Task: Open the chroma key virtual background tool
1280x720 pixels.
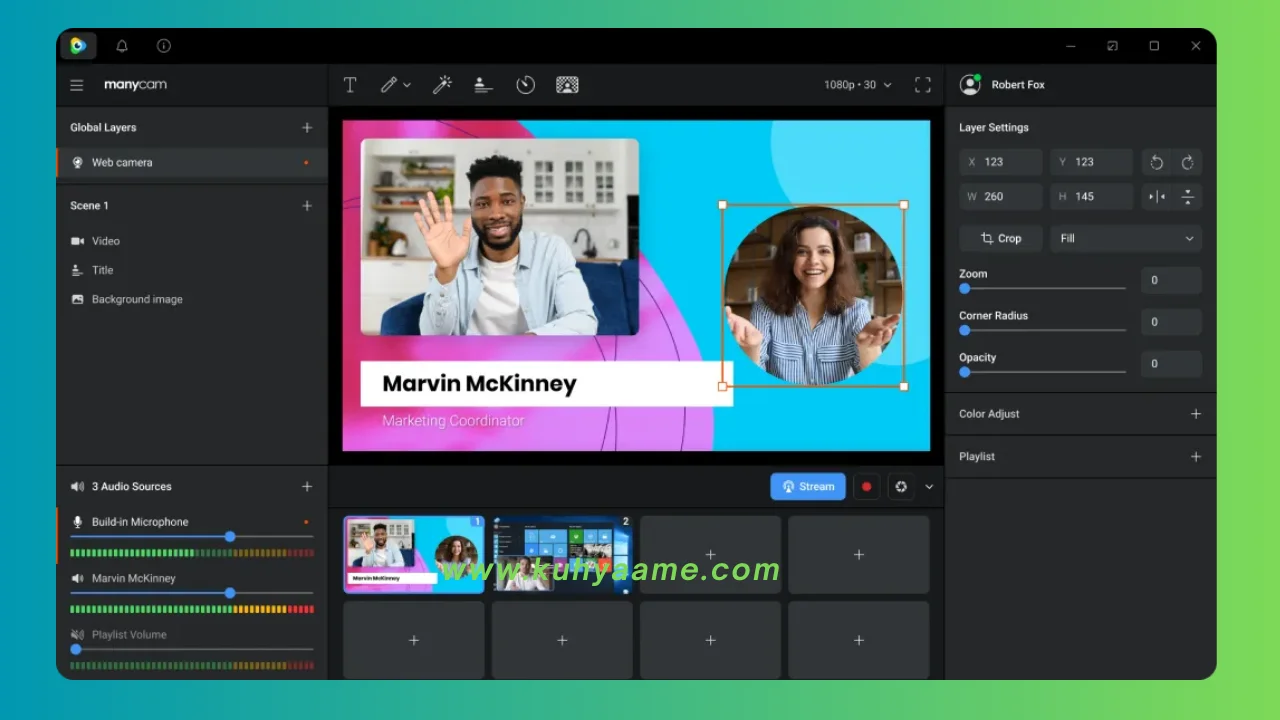Action: tap(567, 85)
